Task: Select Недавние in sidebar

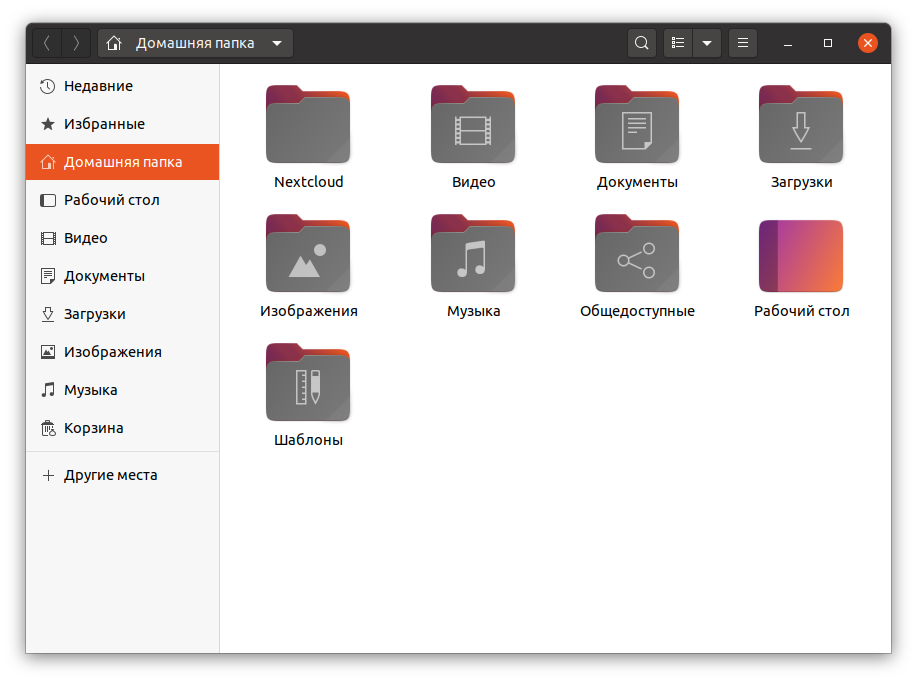Action: pyautogui.click(x=122, y=86)
